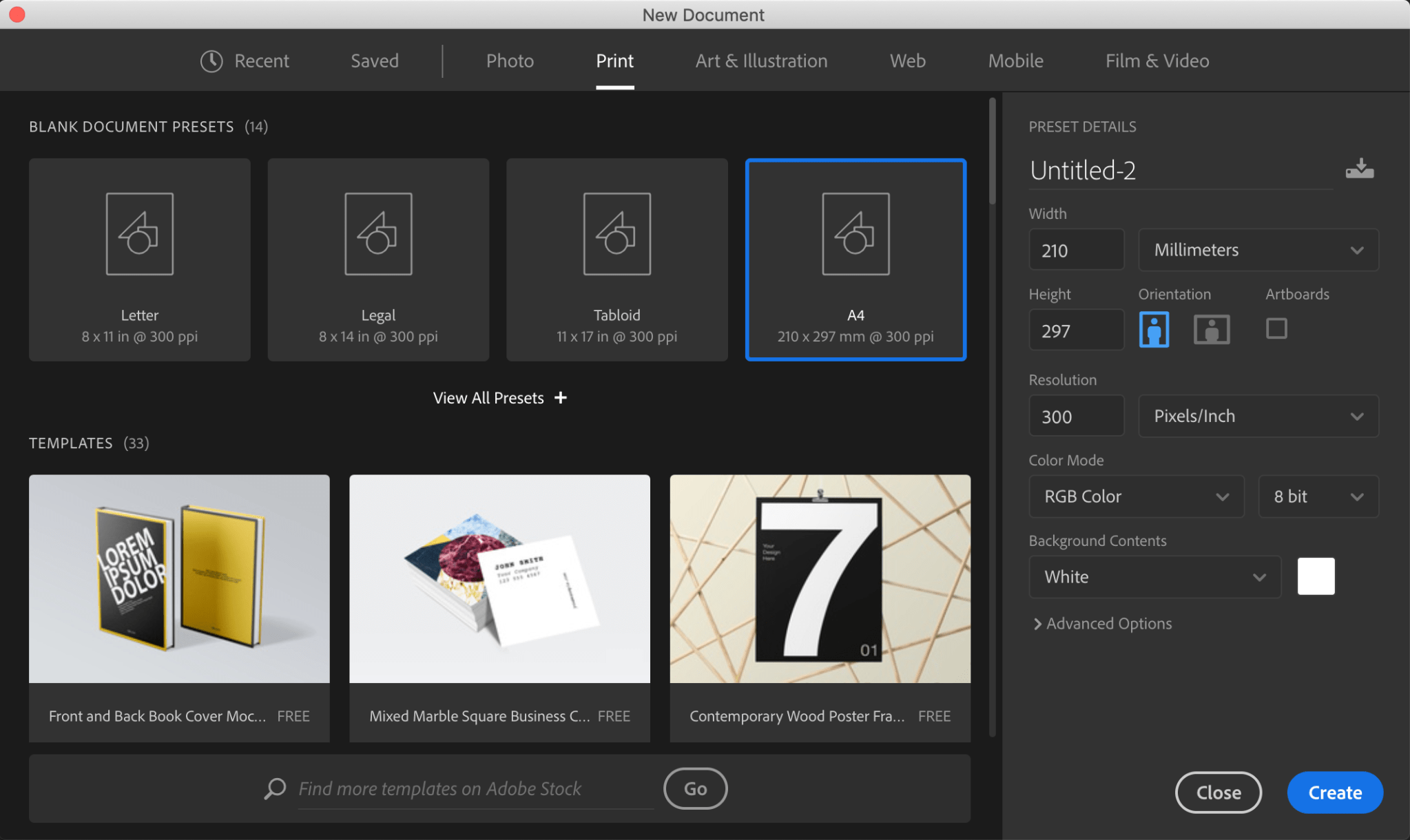Click the Legal preset document icon
1410x840 pixels.
point(378,234)
